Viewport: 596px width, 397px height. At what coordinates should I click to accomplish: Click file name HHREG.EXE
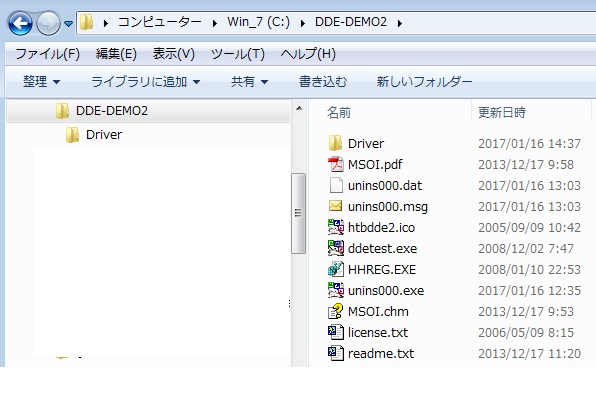(382, 269)
